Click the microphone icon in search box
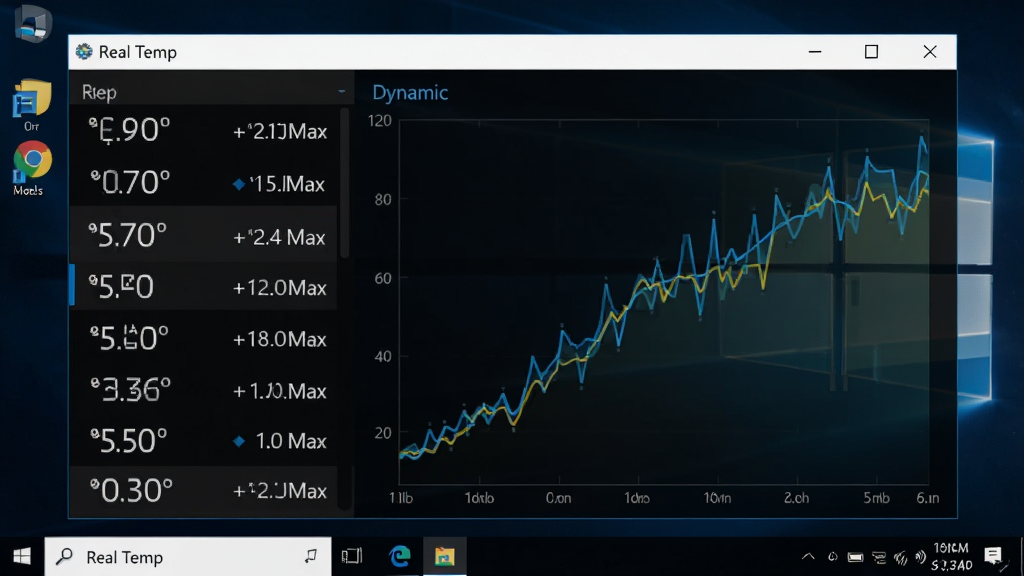The height and width of the screenshot is (576, 1024). pos(311,556)
